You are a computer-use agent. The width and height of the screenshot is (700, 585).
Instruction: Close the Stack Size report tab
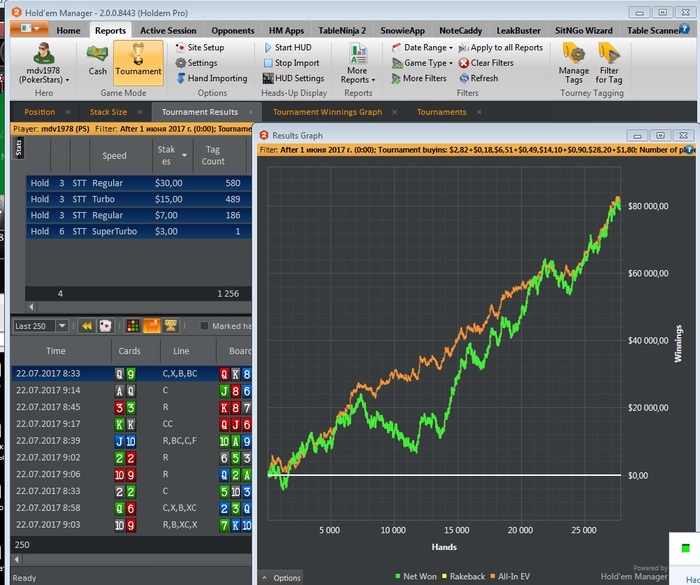[x=140, y=112]
